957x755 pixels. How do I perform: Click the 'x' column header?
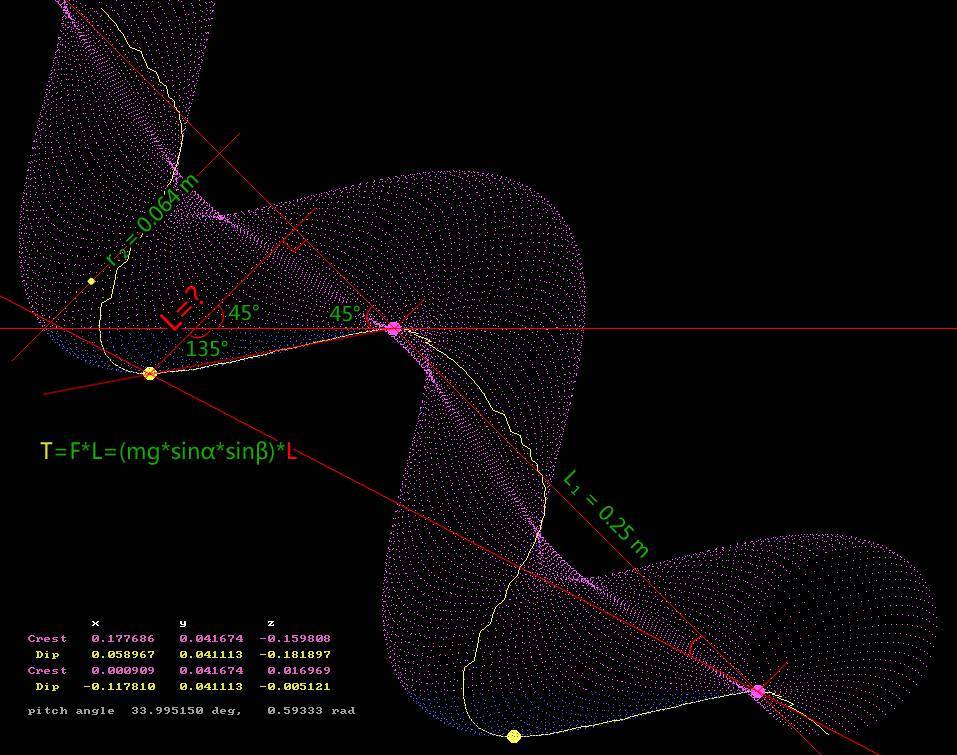pyautogui.click(x=95, y=623)
